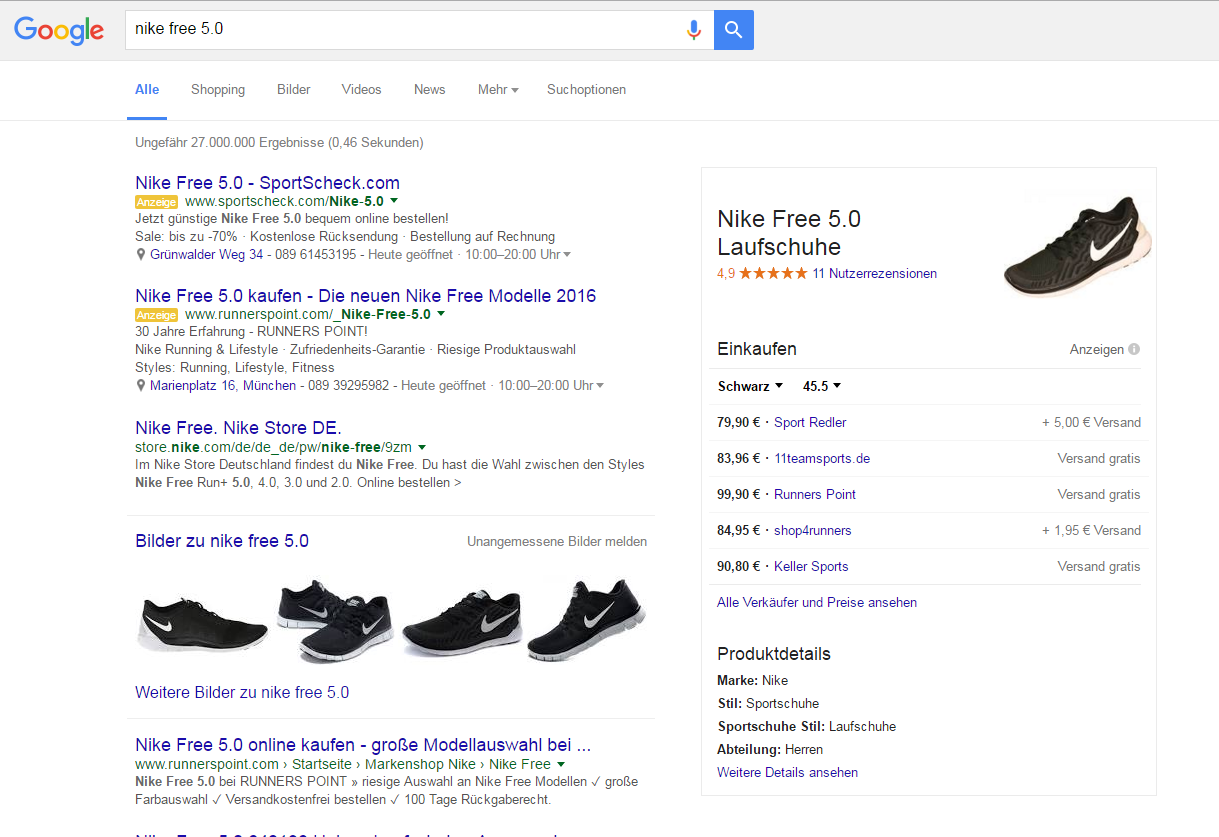1219x837 pixels.
Task: Open the fourth black shoe thumbnail
Action: point(586,621)
